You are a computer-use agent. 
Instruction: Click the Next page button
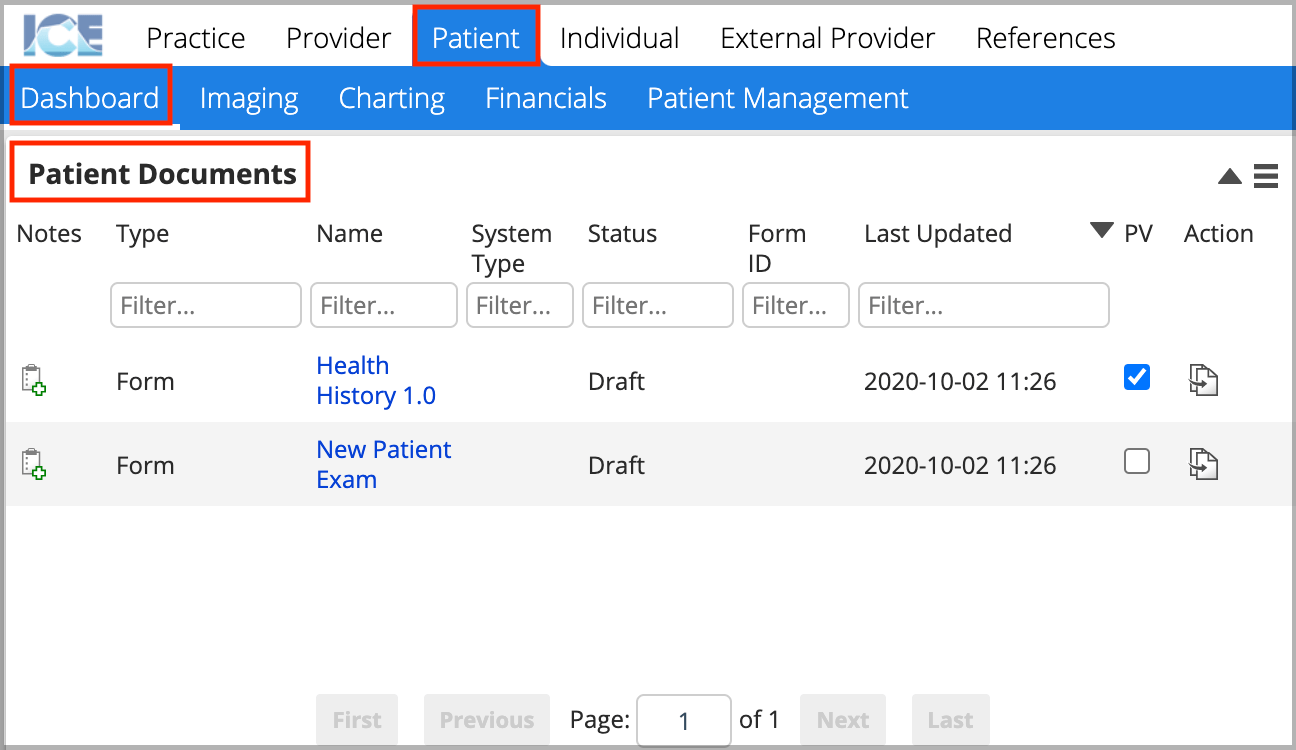[843, 720]
